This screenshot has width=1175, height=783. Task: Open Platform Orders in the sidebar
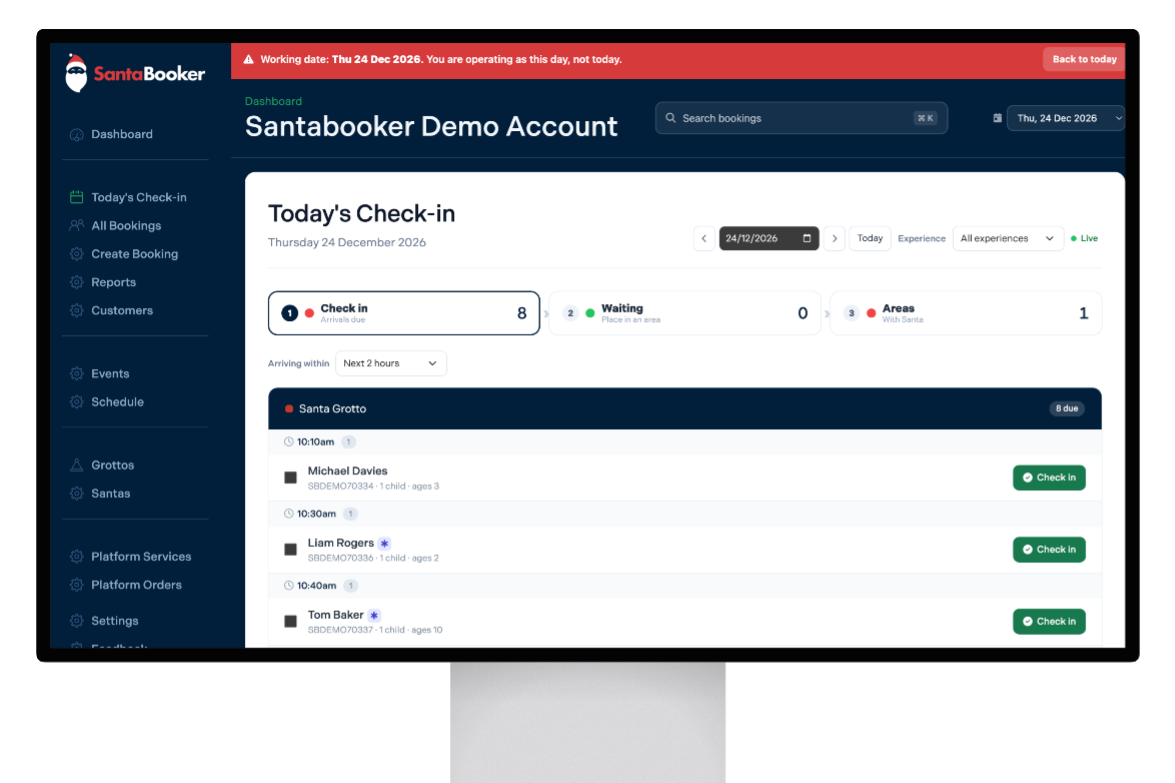(x=136, y=585)
